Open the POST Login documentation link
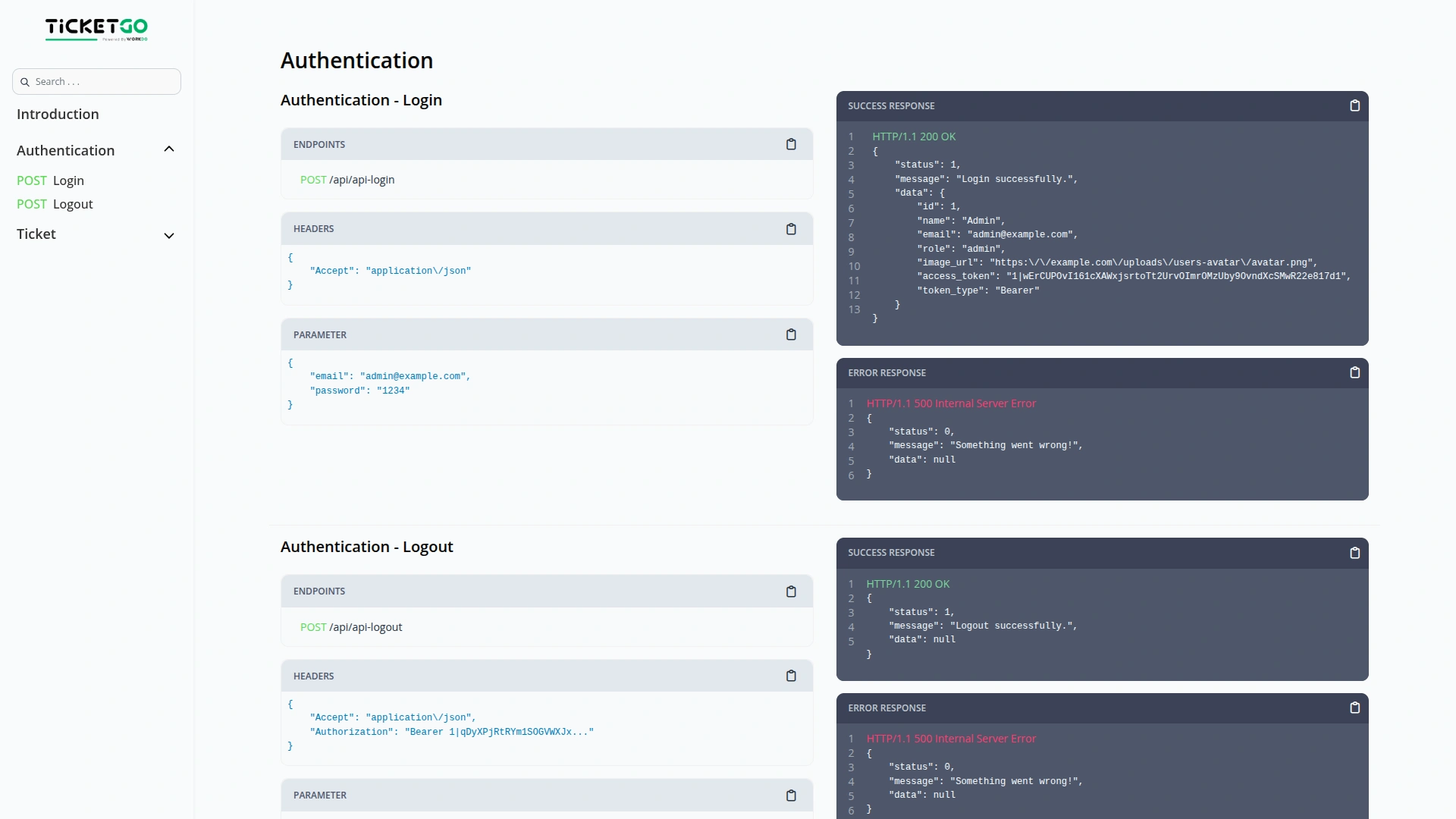The image size is (1456, 819). tap(51, 180)
